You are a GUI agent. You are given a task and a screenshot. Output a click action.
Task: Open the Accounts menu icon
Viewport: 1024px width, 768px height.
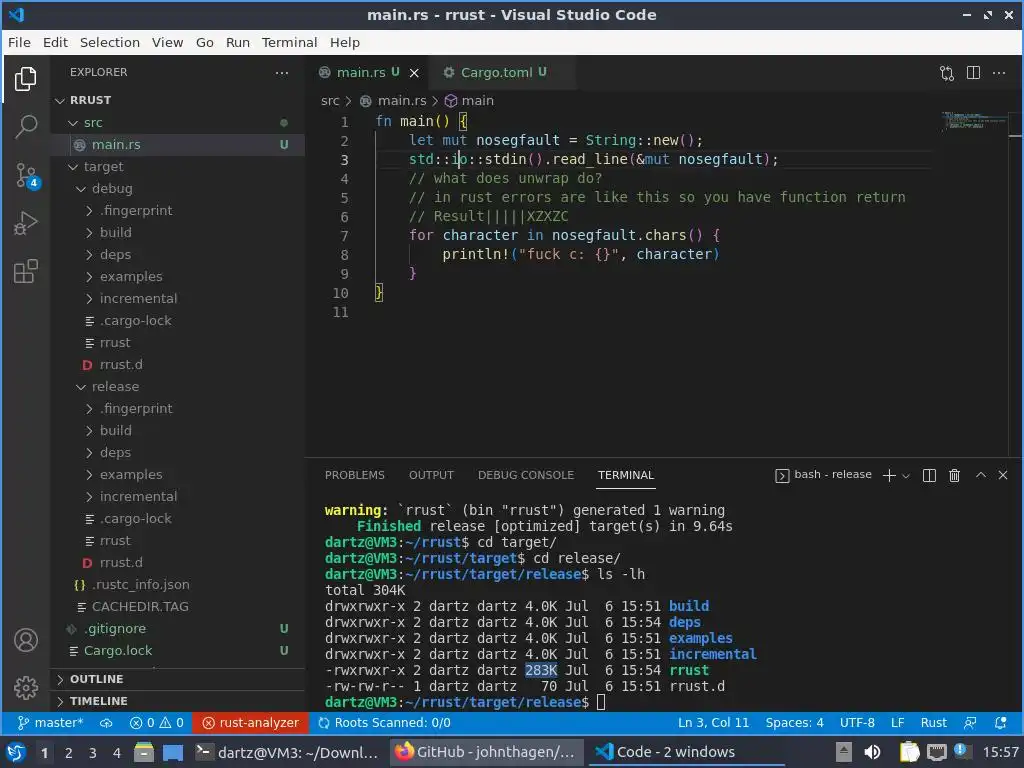(25, 640)
